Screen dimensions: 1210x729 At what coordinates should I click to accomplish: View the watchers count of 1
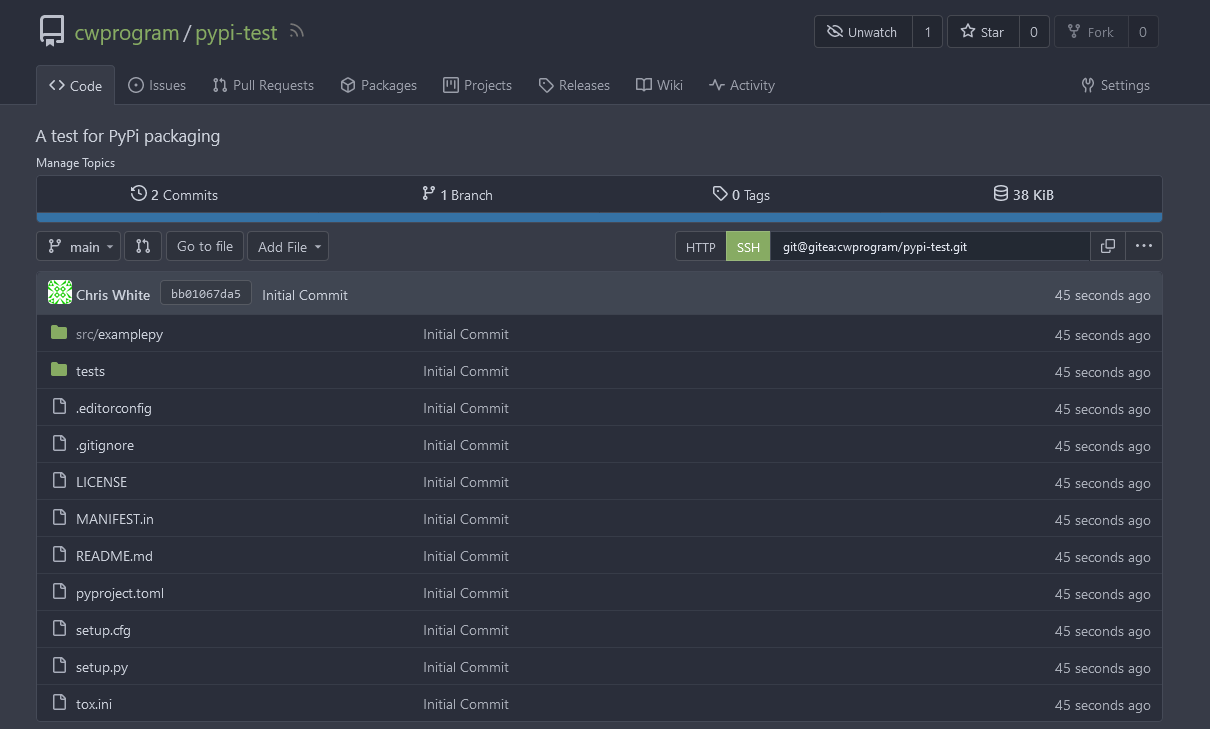927,32
